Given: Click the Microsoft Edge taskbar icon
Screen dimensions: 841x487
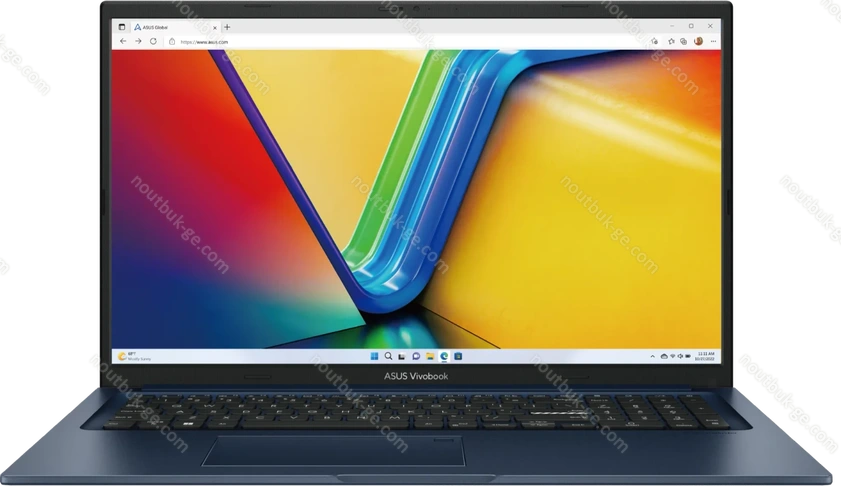Looking at the screenshot, I should pyautogui.click(x=443, y=355).
